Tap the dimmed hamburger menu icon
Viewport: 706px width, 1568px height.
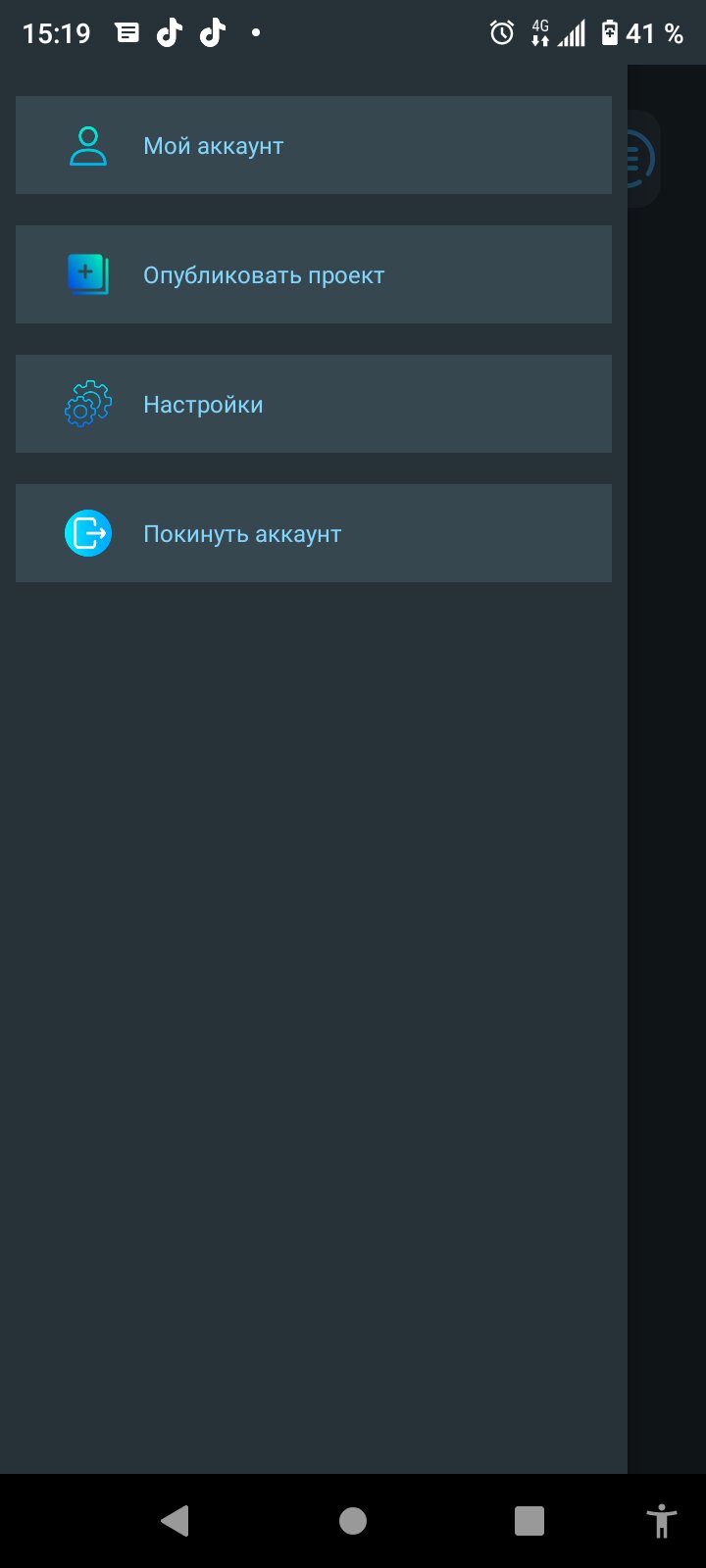(640, 158)
